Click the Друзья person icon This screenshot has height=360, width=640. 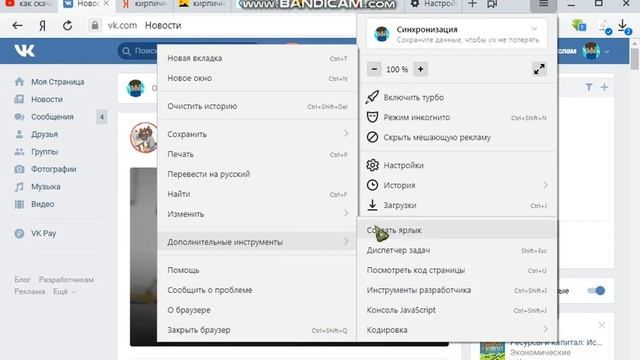[19, 134]
